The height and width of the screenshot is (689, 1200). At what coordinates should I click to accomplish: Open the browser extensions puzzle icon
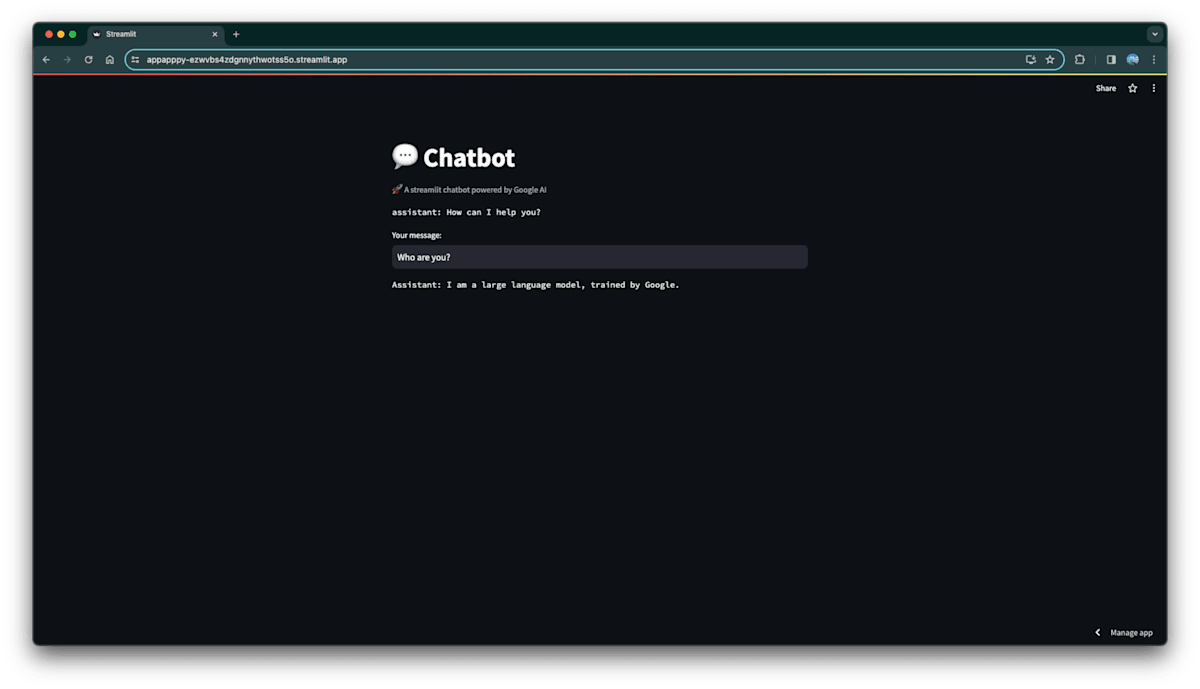pyautogui.click(x=1080, y=60)
